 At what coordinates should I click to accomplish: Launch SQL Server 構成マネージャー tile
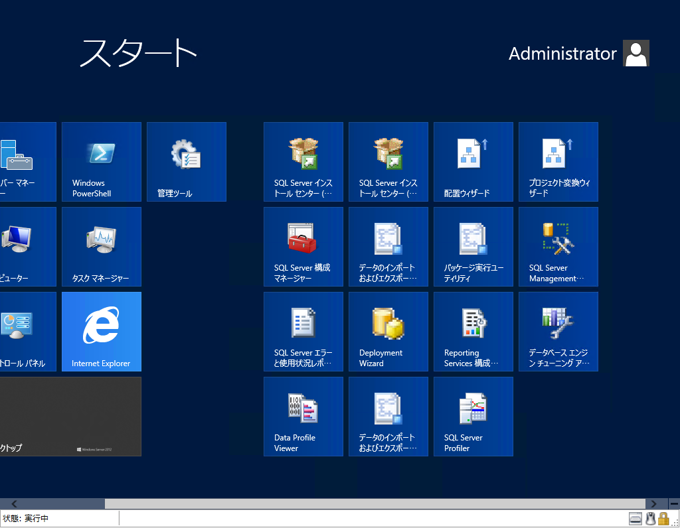(303, 247)
